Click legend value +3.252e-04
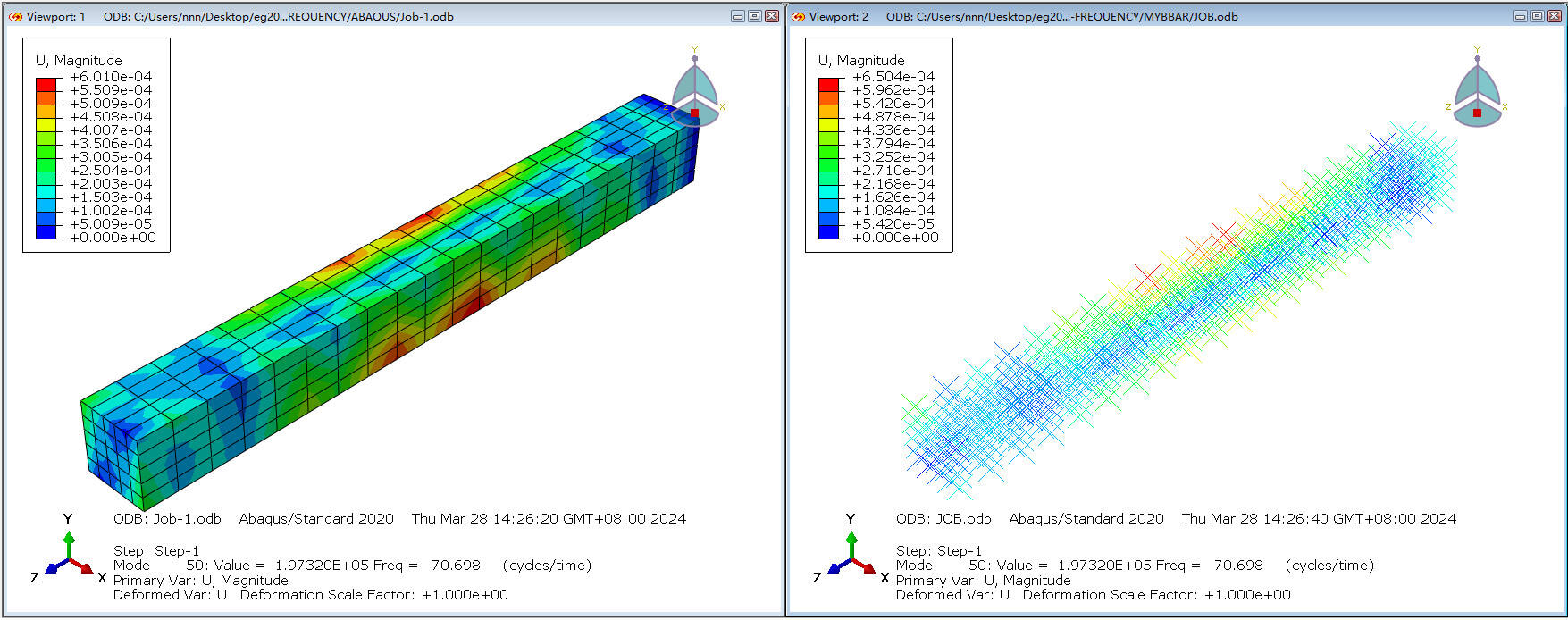The image size is (1568, 620). (x=893, y=157)
